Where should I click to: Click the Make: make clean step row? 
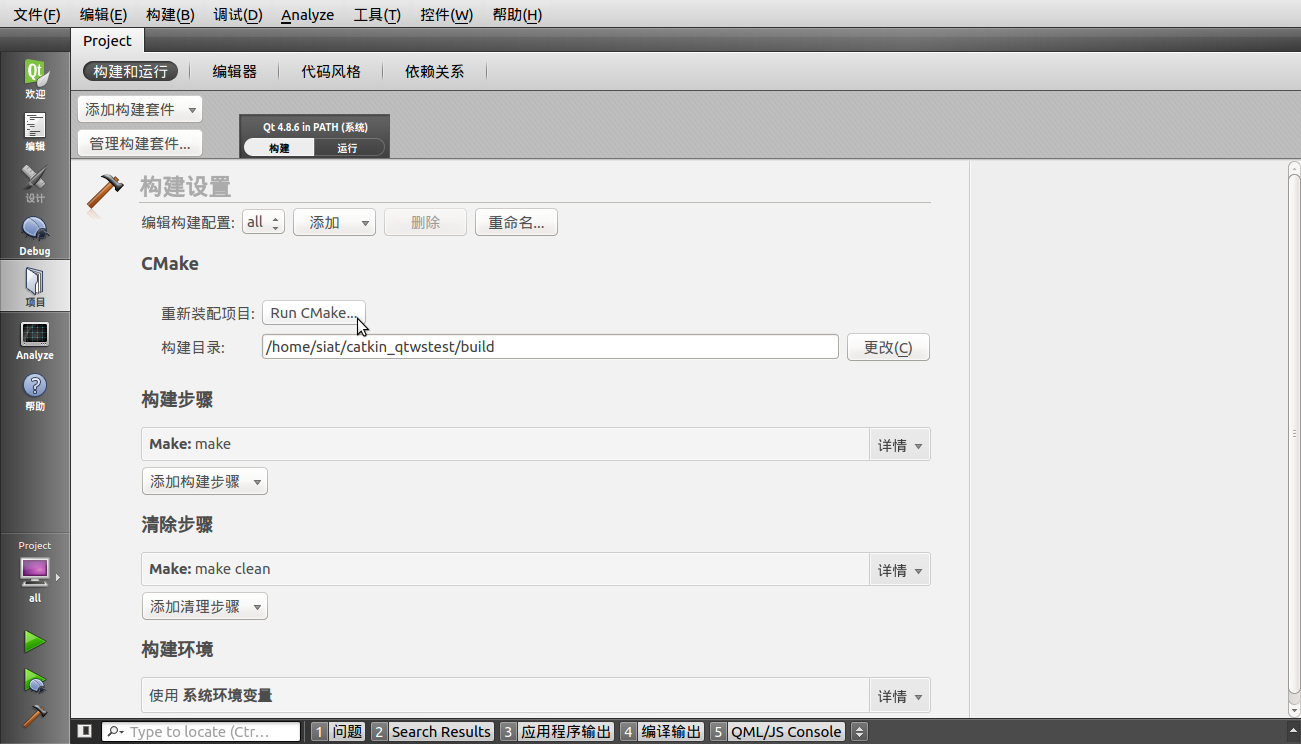(505, 569)
